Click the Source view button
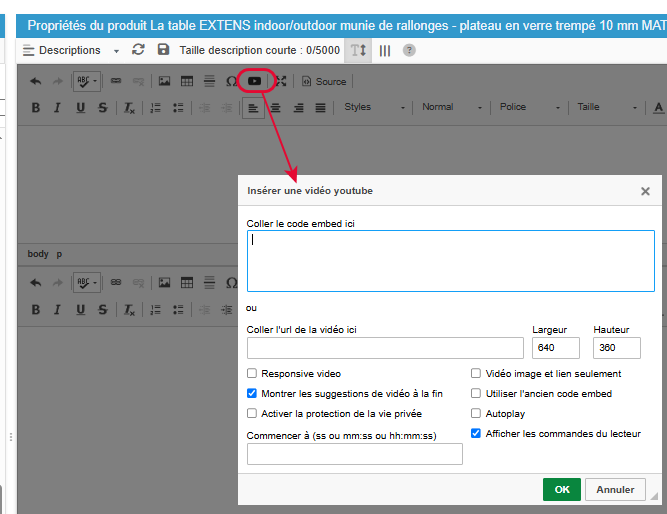 point(324,81)
